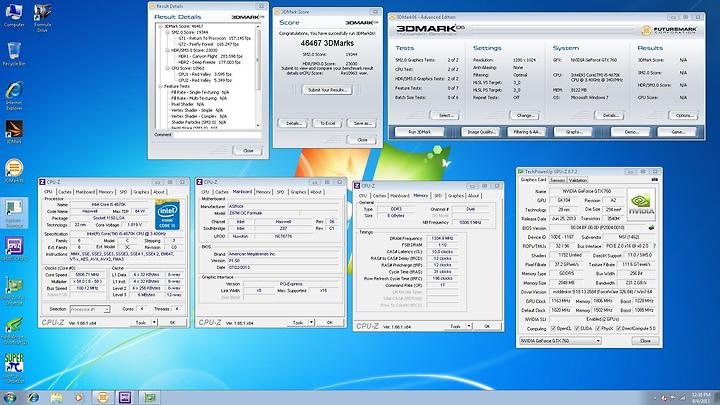Open Windows Media Player from the taskbar
Viewport: 720px width, 405px height.
click(79, 398)
